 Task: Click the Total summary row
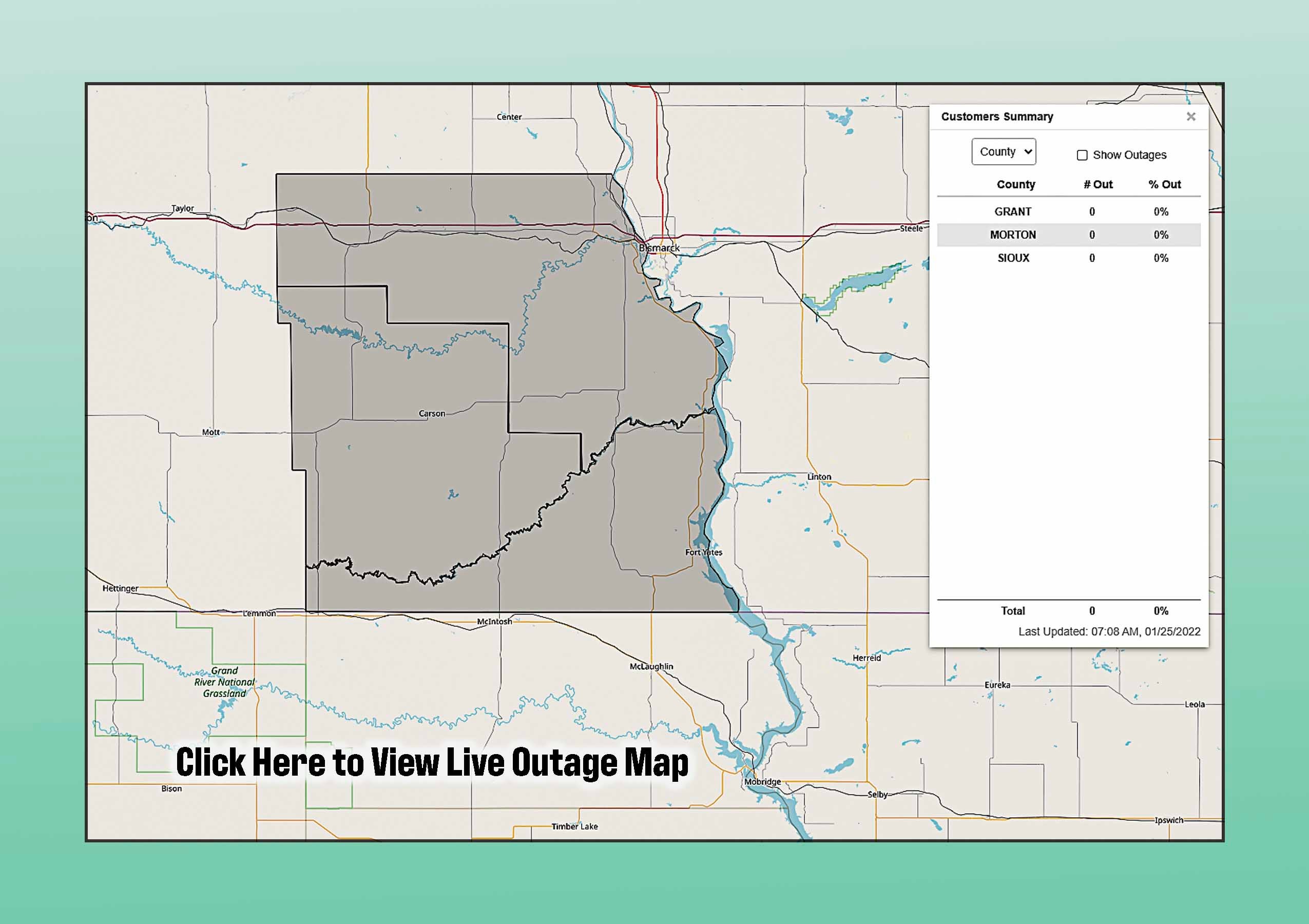click(x=1014, y=610)
